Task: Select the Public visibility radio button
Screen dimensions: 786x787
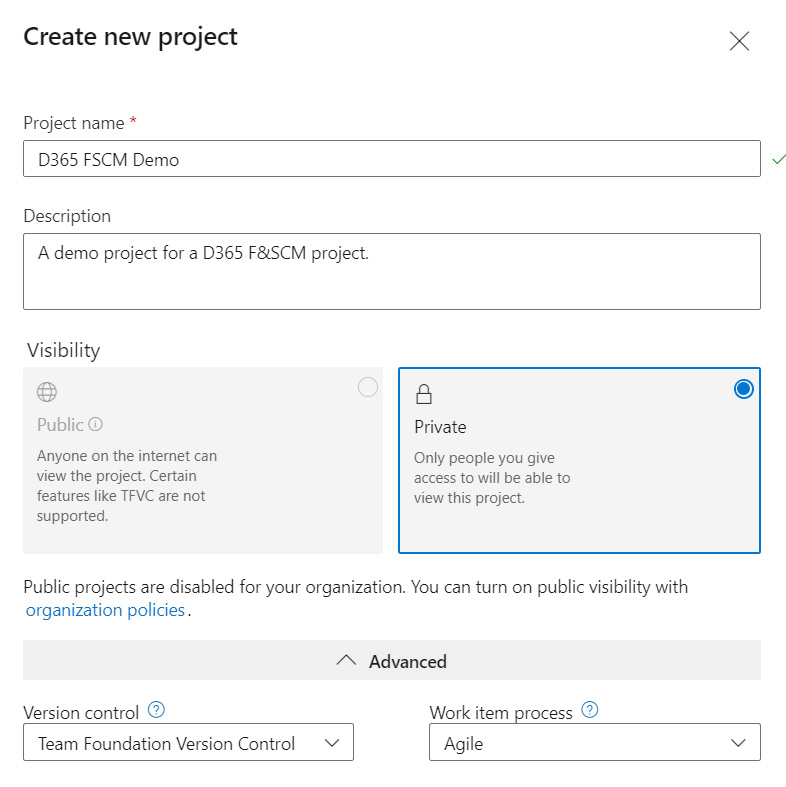Action: point(368,387)
